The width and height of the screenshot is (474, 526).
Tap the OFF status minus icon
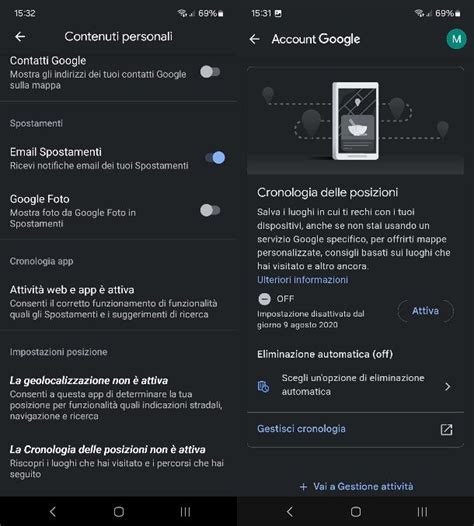(x=264, y=299)
